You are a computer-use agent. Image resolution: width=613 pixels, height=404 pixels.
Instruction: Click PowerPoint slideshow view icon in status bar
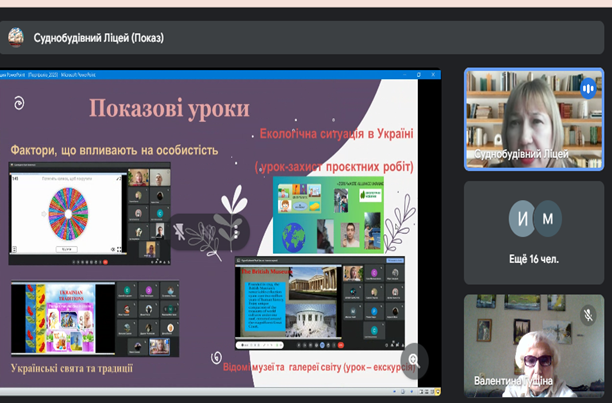click(437, 391)
